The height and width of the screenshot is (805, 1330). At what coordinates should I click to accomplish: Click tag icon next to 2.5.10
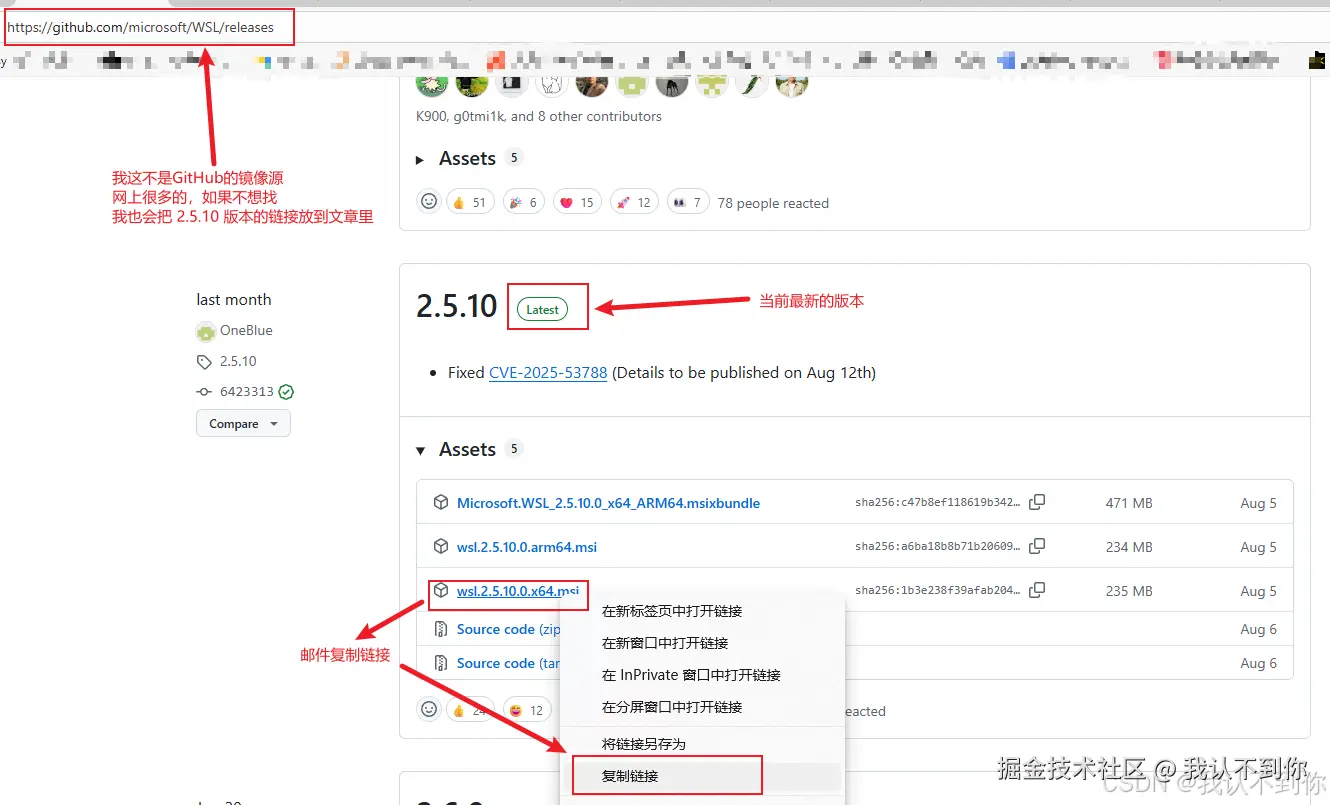[x=205, y=361]
